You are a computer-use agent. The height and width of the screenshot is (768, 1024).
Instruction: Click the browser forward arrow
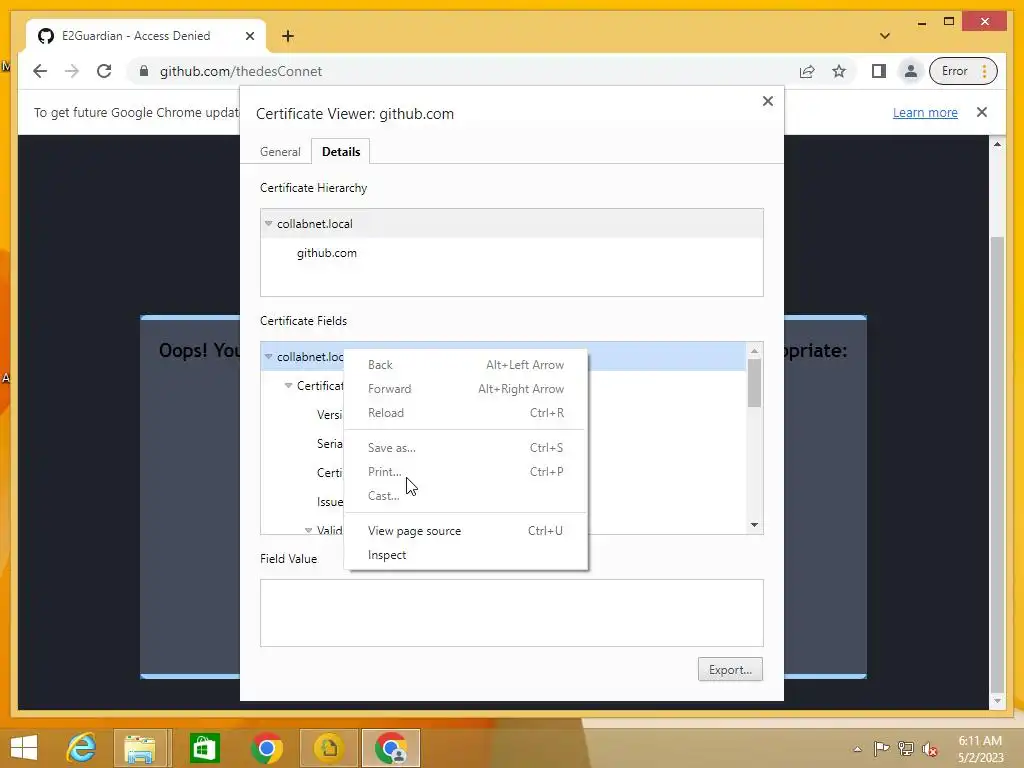72,71
